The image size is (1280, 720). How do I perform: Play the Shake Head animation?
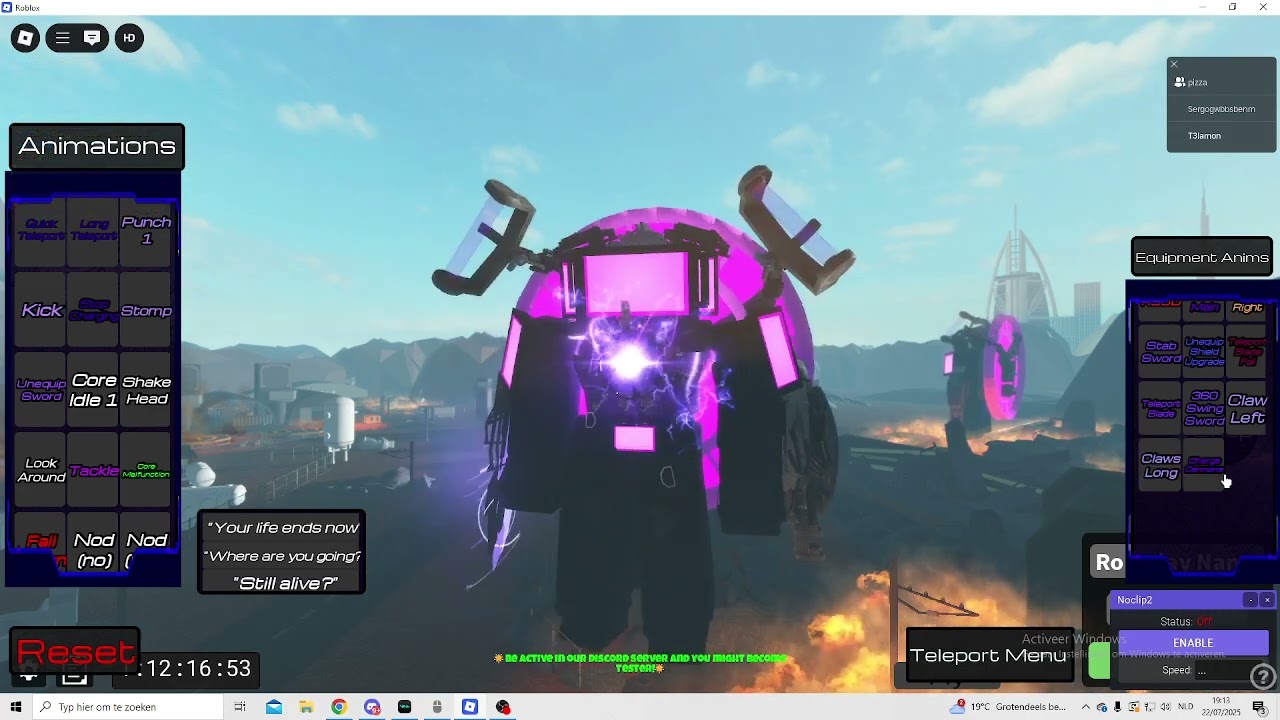pyautogui.click(x=146, y=390)
